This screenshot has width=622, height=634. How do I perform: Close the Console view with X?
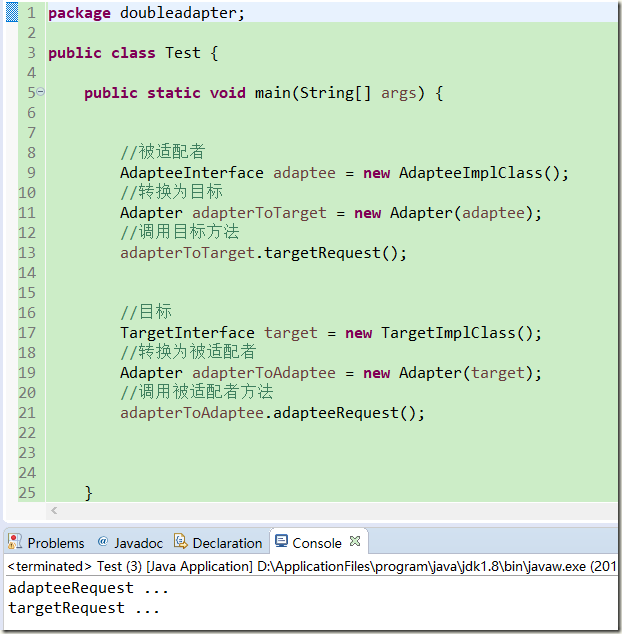[x=355, y=541]
